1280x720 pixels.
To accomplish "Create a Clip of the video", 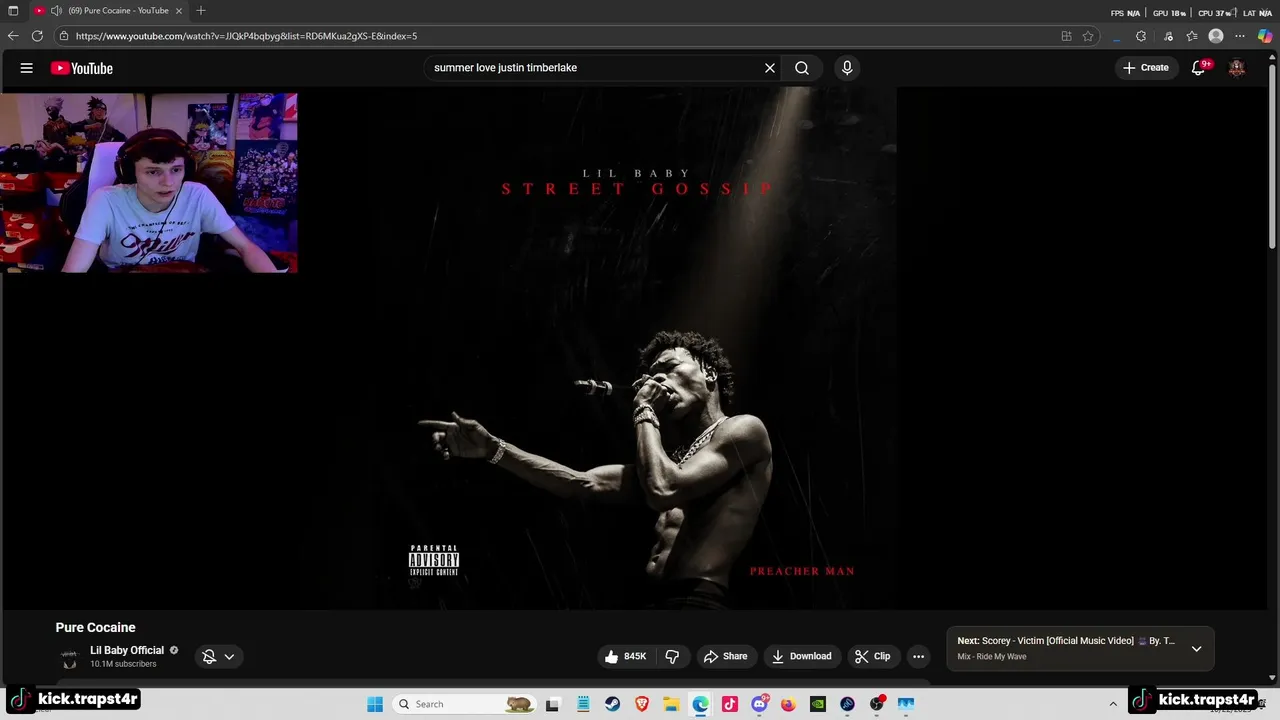I will point(873,656).
